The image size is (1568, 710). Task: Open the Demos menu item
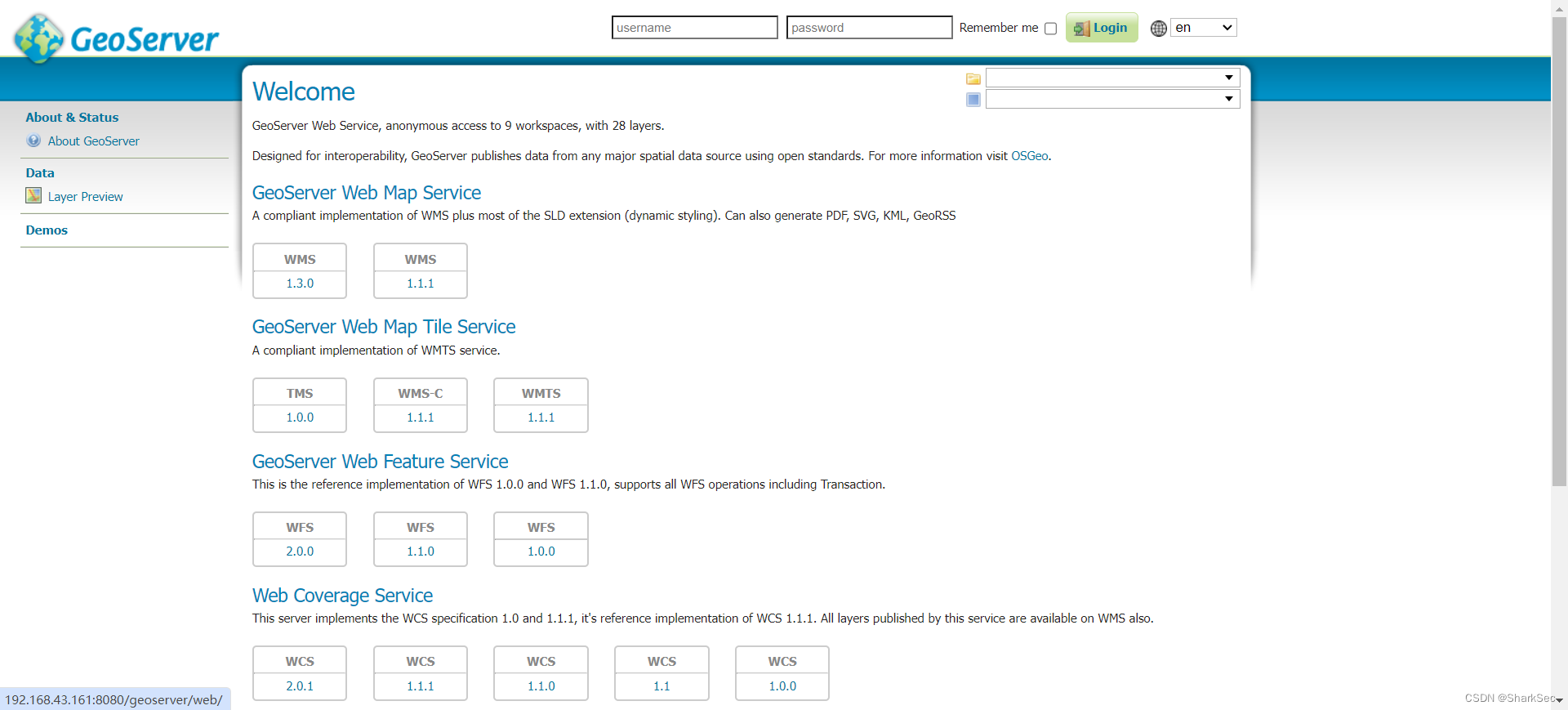pyautogui.click(x=47, y=230)
